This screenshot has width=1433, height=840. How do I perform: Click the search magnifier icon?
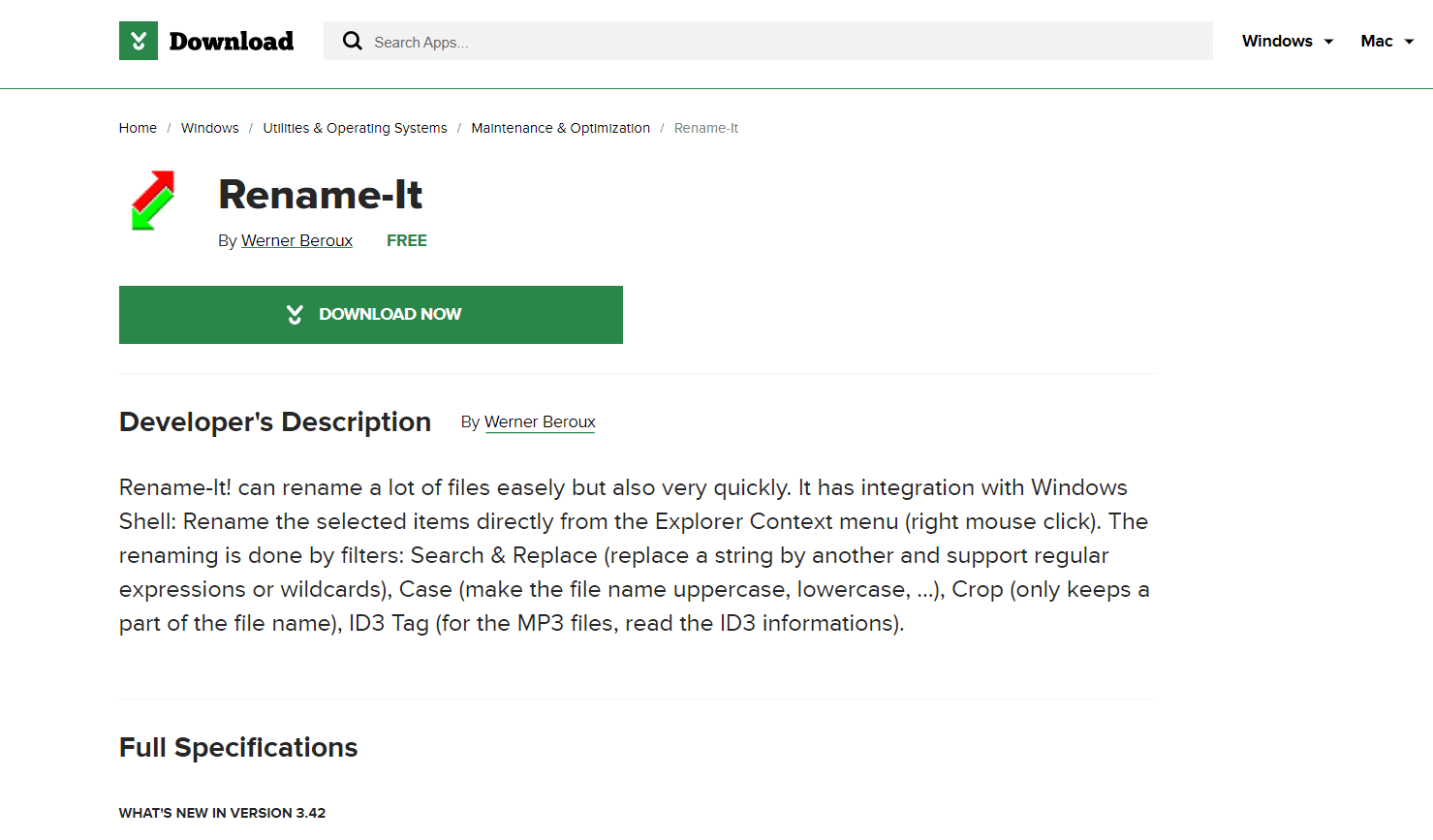coord(353,41)
